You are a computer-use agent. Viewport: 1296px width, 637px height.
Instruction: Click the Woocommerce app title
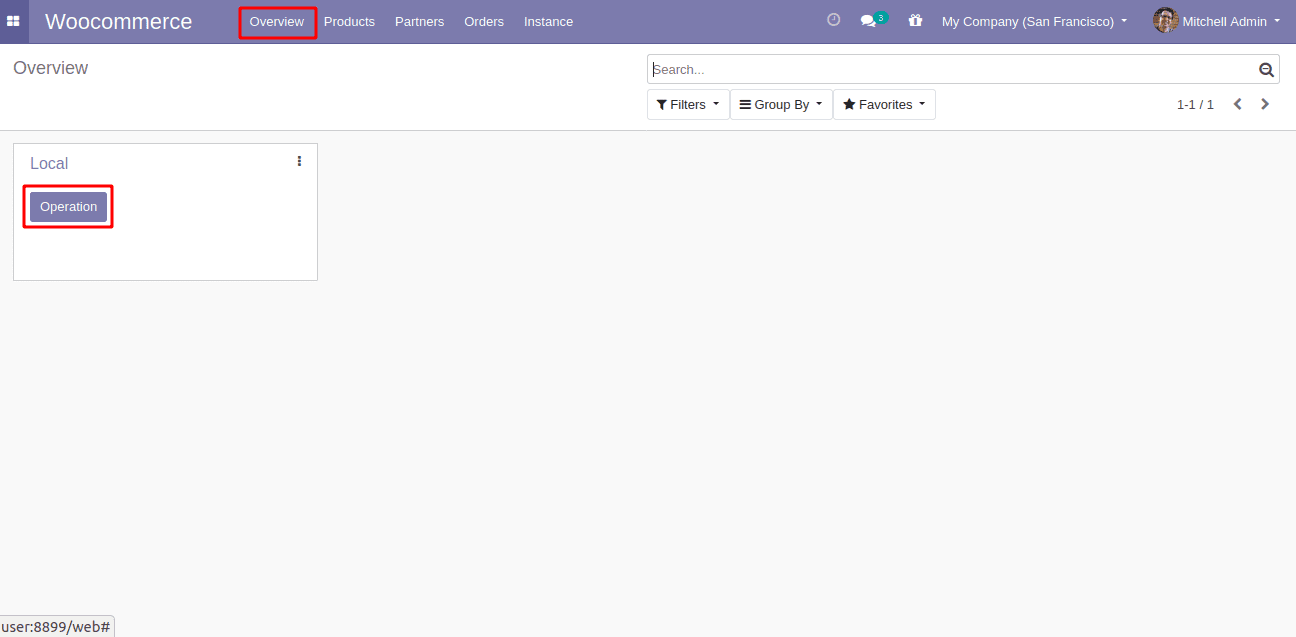(x=118, y=21)
